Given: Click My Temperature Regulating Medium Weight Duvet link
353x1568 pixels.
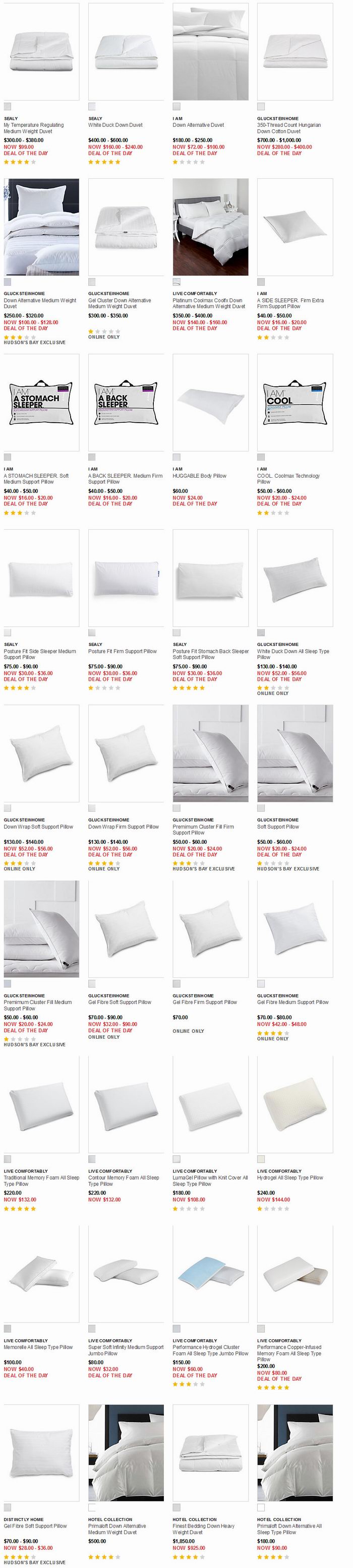Looking at the screenshot, I should point(33,128).
